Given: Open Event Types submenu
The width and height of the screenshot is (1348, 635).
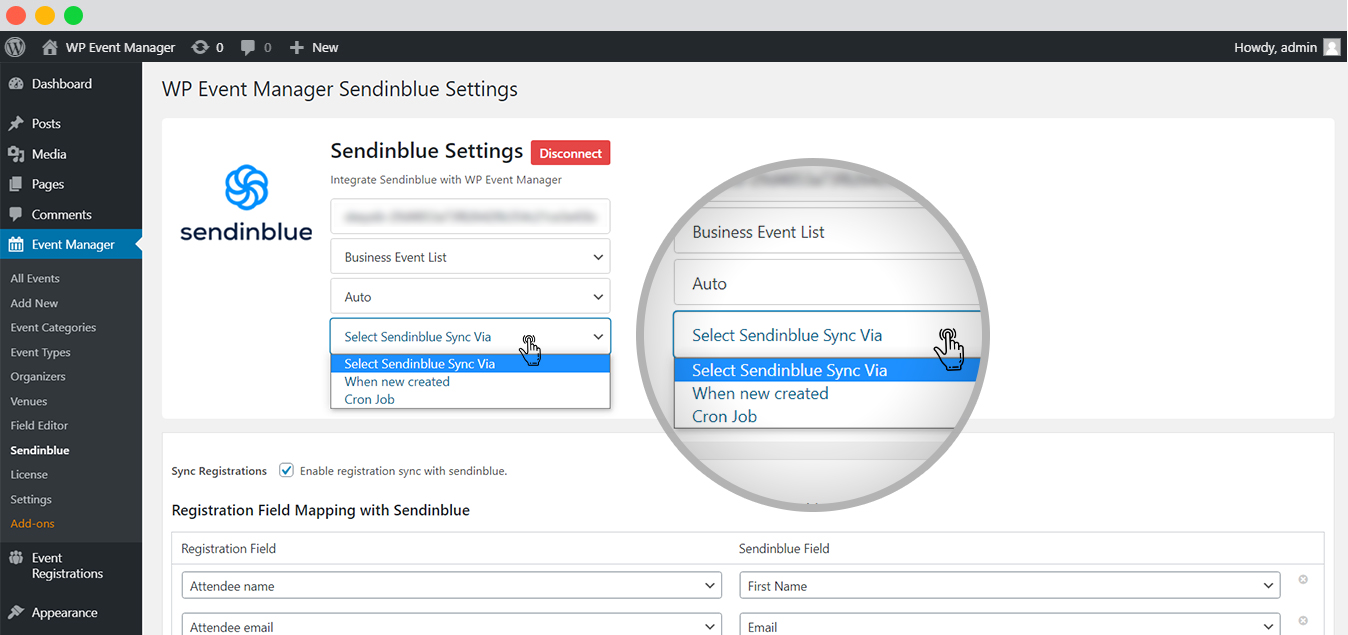Looking at the screenshot, I should click(x=40, y=352).
